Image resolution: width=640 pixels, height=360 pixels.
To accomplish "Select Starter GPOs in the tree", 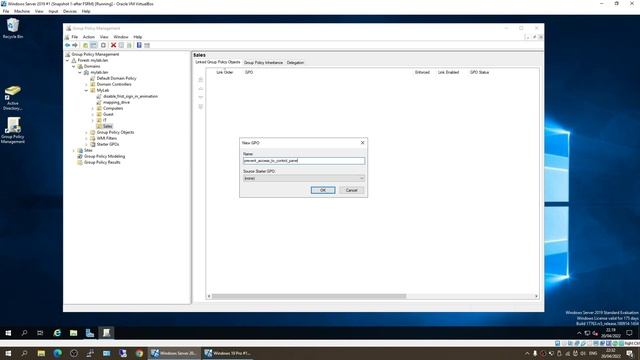I will pyautogui.click(x=108, y=144).
